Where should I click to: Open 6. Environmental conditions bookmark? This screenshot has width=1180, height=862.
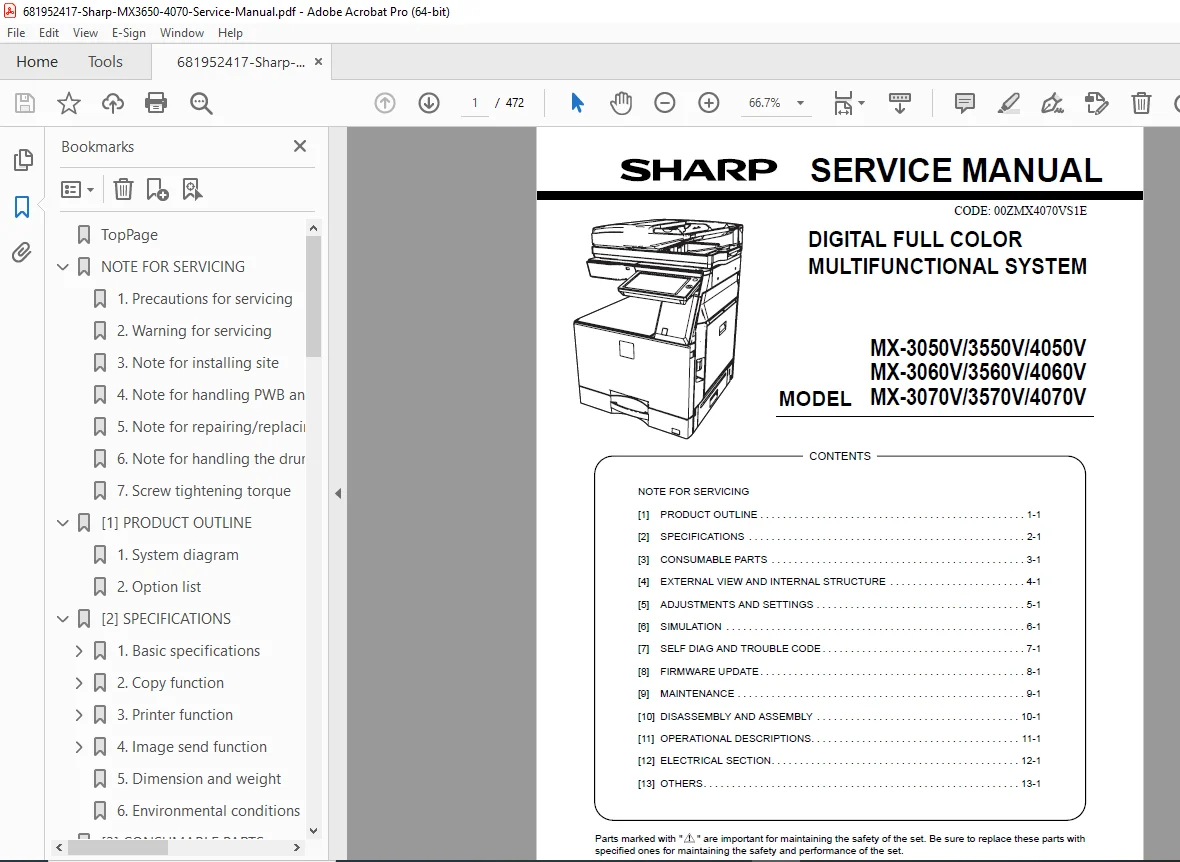tap(208, 811)
